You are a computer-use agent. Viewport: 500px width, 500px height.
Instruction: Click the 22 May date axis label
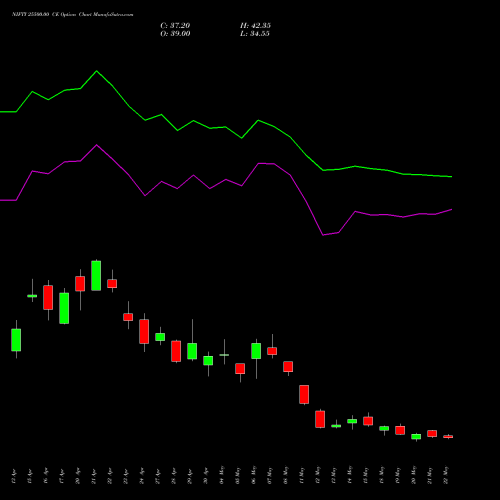click(446, 475)
